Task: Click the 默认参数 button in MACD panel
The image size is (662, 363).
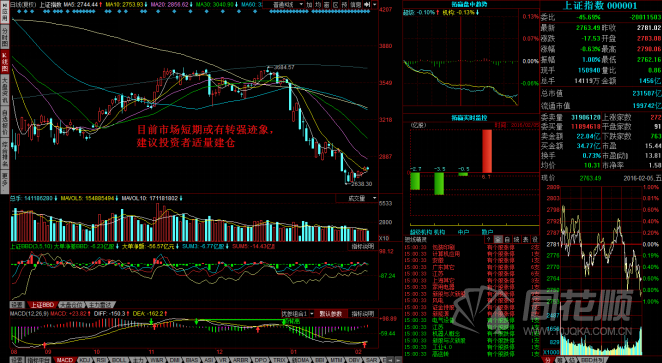Action: tap(331, 314)
